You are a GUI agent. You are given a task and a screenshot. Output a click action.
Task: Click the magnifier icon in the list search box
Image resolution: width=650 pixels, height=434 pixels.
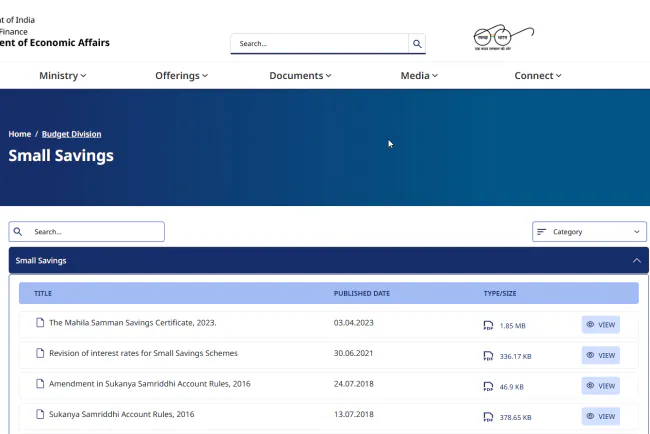pos(18,231)
